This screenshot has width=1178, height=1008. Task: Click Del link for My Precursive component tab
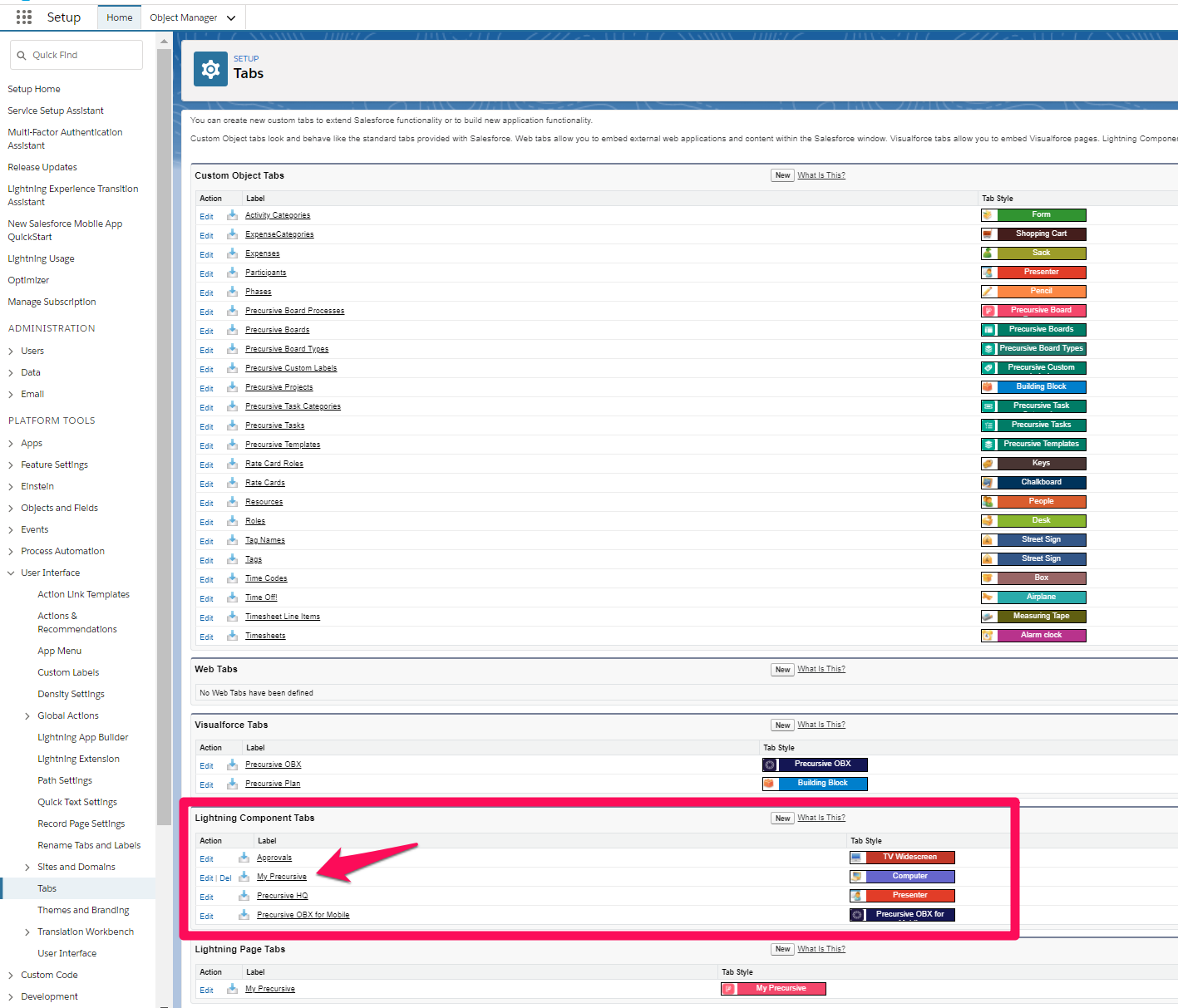pyautogui.click(x=226, y=878)
